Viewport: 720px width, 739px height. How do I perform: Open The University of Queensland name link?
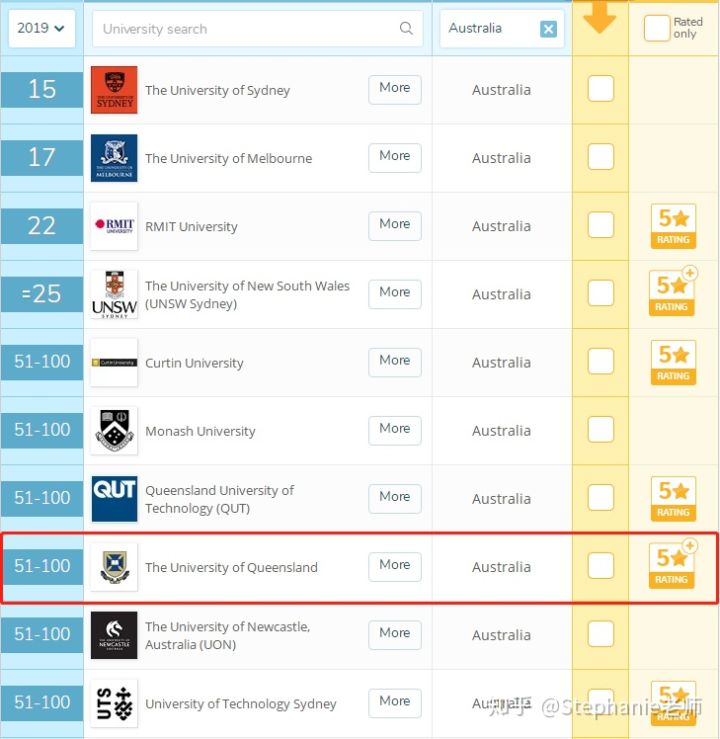click(x=231, y=567)
